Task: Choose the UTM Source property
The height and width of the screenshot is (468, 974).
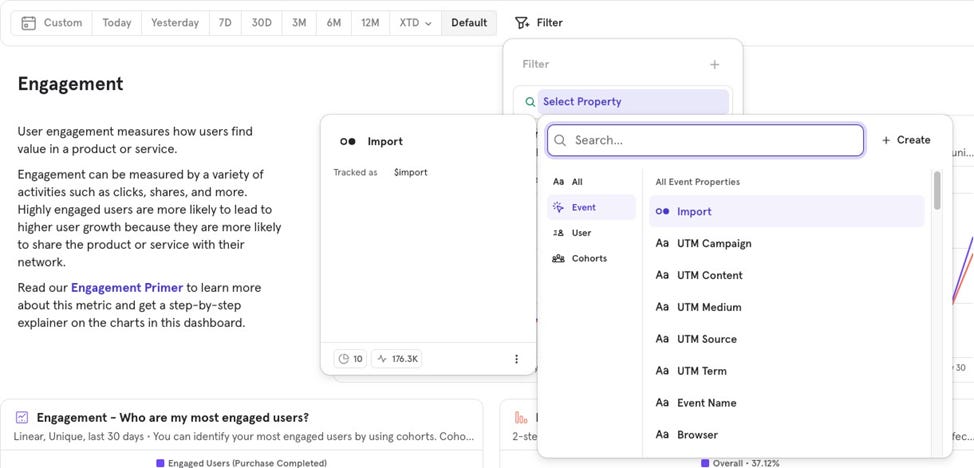Action: (x=786, y=339)
